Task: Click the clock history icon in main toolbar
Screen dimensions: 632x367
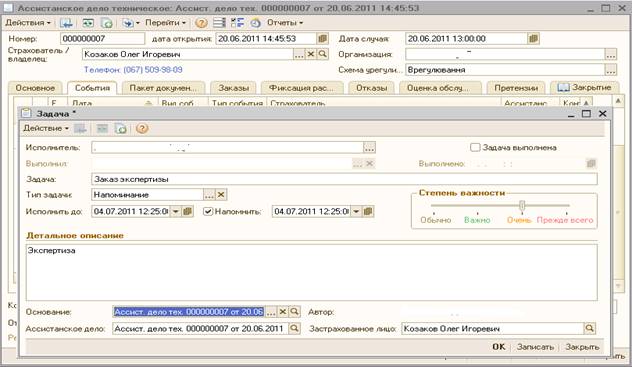Action: point(256,23)
